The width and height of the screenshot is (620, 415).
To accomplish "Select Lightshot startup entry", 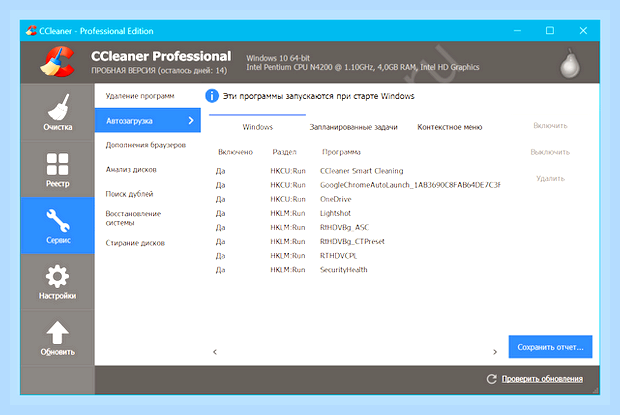I will 335,213.
